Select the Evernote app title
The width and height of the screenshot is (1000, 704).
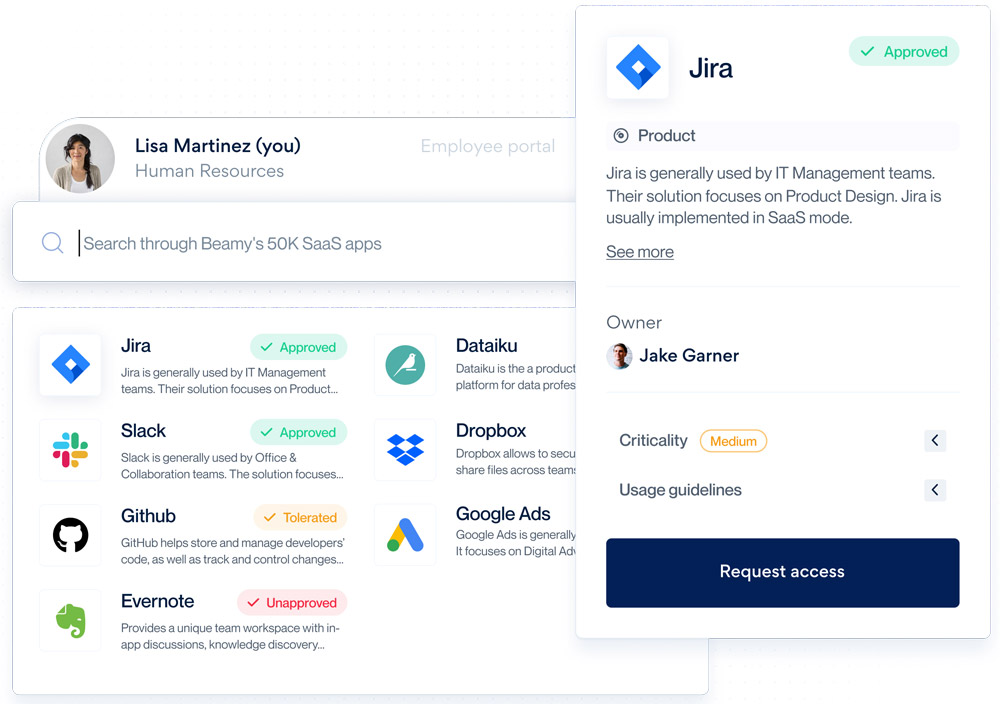click(x=158, y=601)
